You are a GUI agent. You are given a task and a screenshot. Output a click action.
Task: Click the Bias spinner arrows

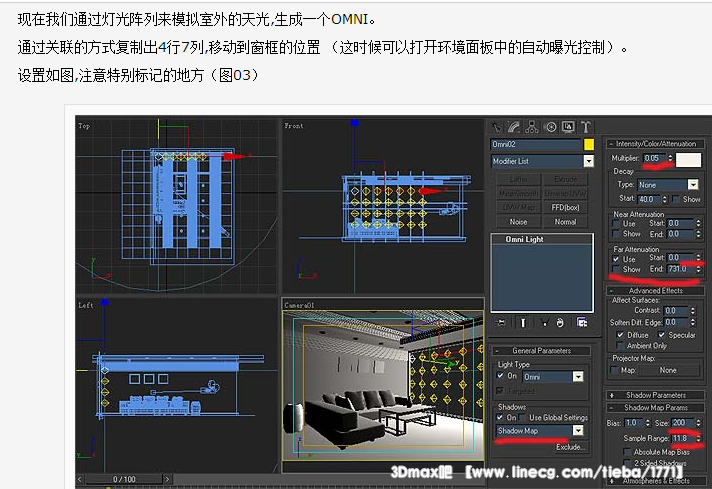[x=648, y=423]
